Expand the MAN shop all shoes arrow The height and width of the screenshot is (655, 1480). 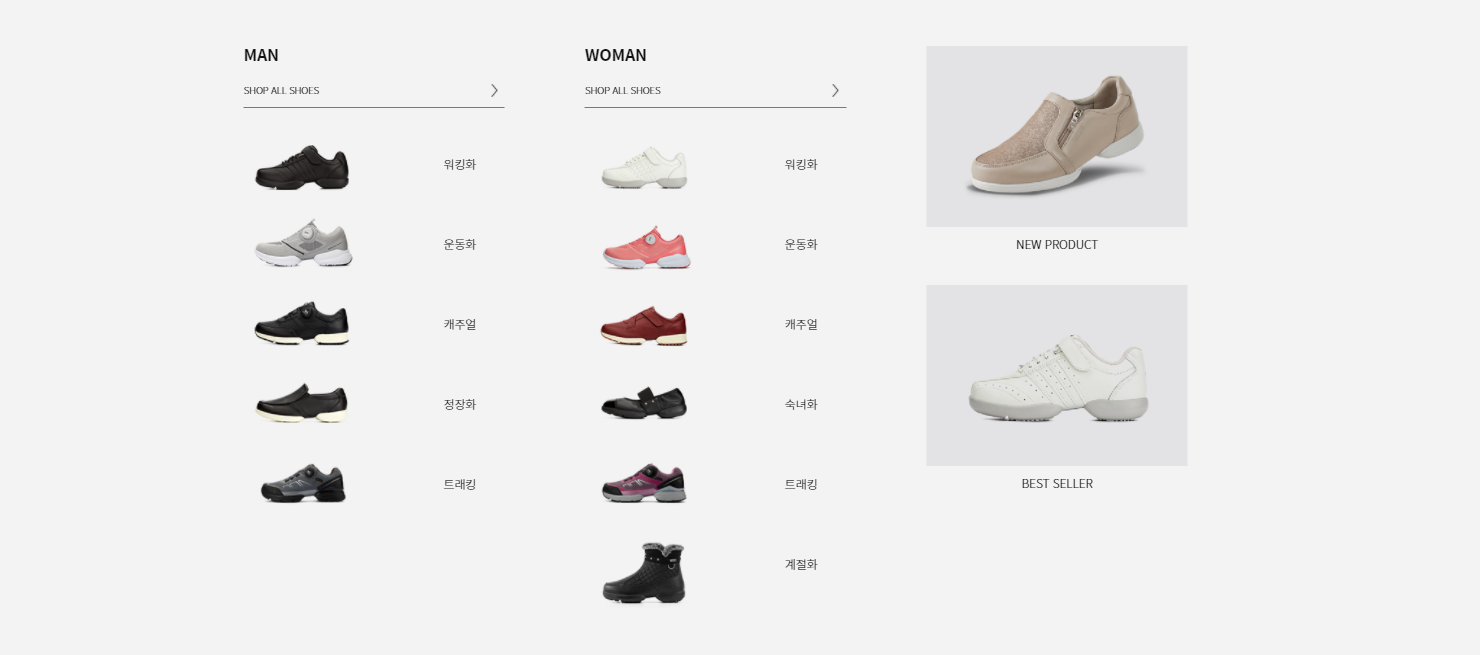tap(494, 91)
